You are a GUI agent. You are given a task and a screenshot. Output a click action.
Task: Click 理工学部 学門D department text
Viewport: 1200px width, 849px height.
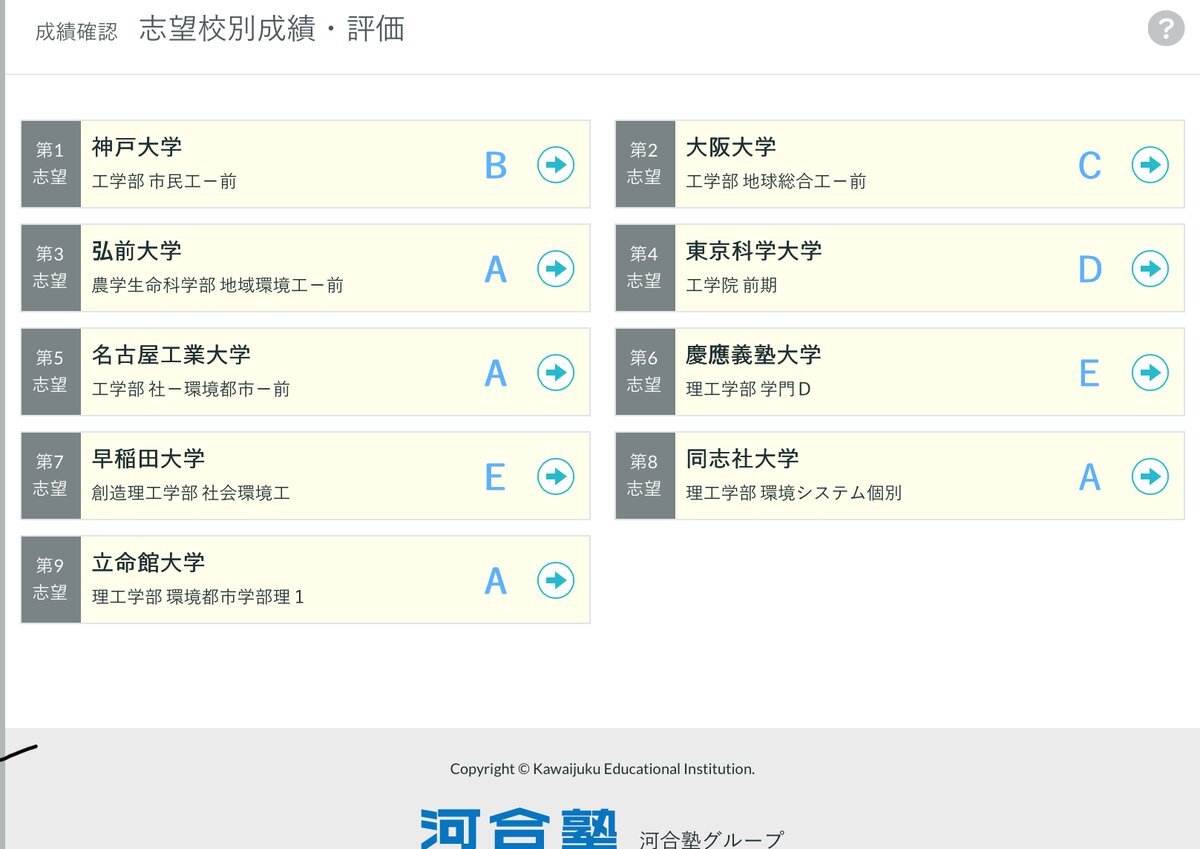coord(748,390)
